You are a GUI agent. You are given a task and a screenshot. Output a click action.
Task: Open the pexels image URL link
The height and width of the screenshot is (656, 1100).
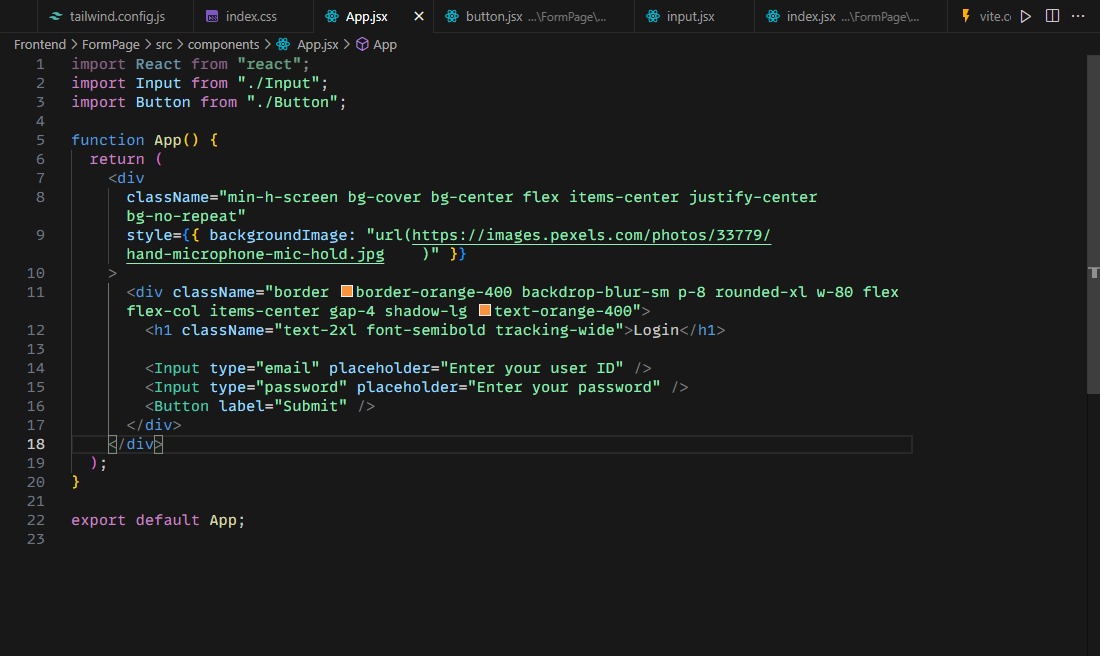(591, 235)
